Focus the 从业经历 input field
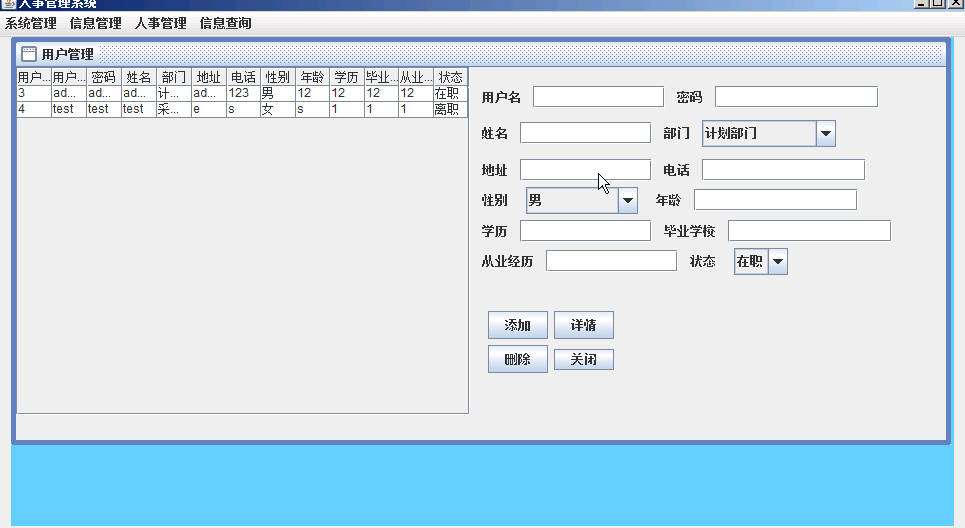The width and height of the screenshot is (965, 528). pos(611,261)
